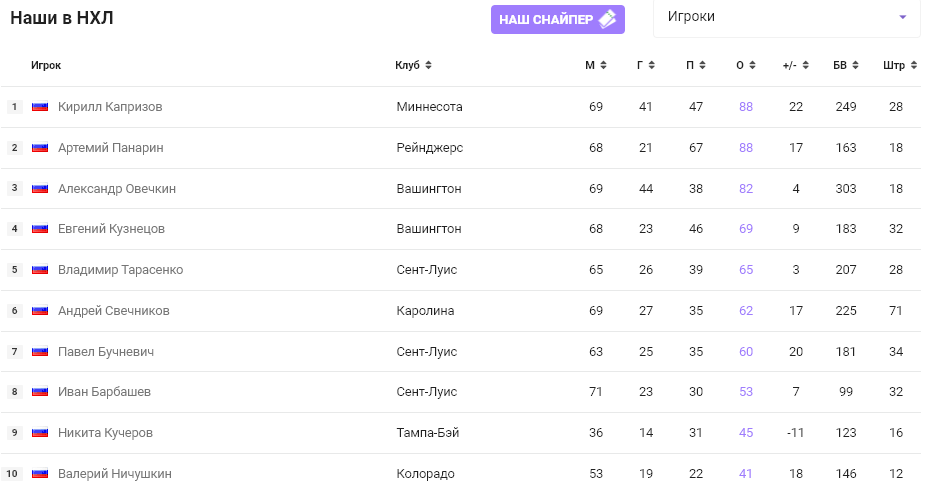This screenshot has width=927, height=490.
Task: Open Евгений Кузнецов player profile
Action: click(111, 229)
